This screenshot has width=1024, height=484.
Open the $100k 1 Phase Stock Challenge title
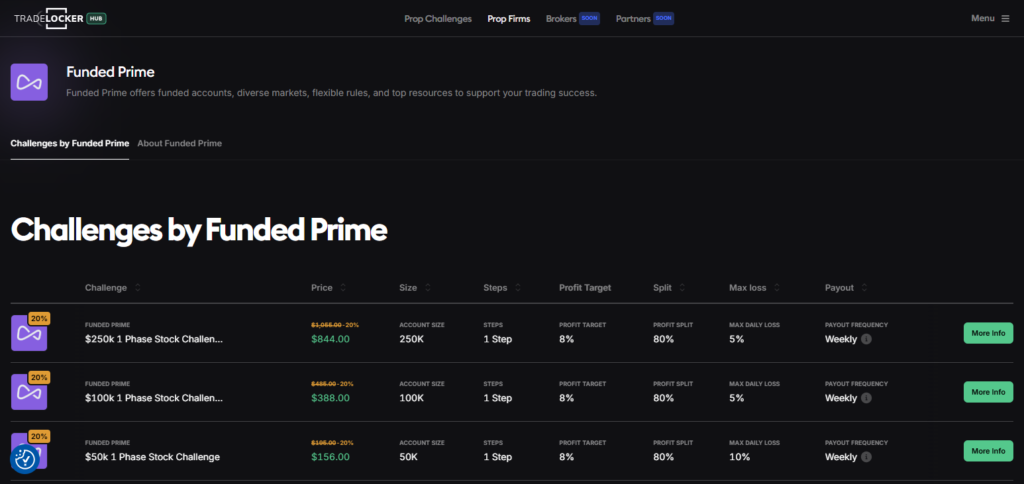154,398
